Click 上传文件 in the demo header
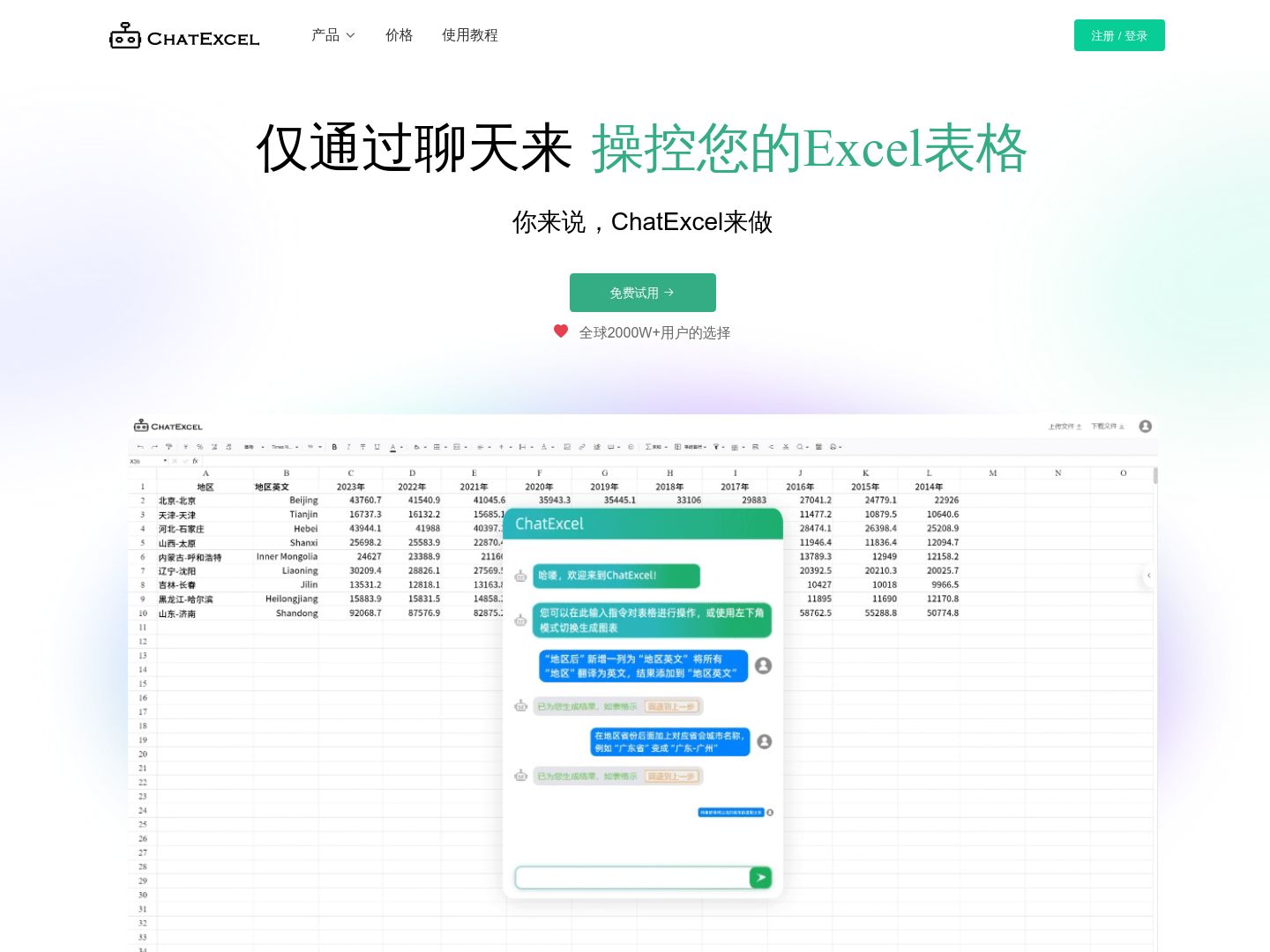Viewport: 1270px width, 952px height. click(x=1065, y=427)
